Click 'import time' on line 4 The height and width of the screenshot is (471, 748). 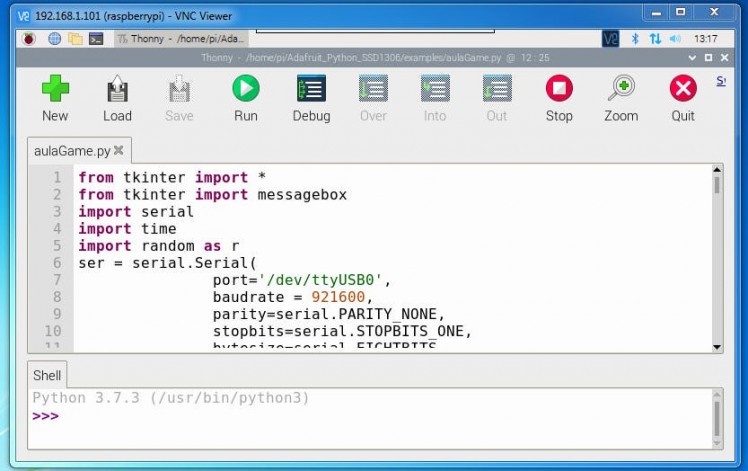(x=127, y=229)
